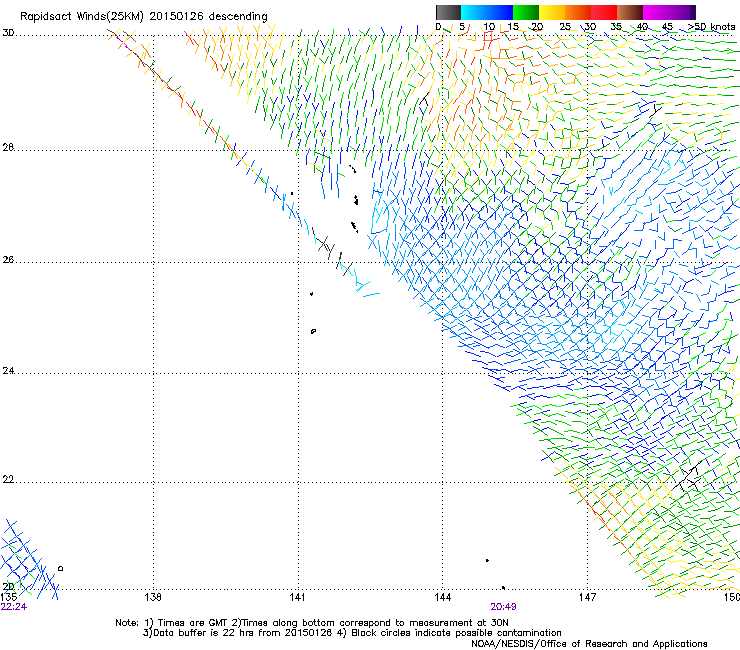The width and height of the screenshot is (740, 650).
Task: Click the latitude label '28'
Action: 8,148
